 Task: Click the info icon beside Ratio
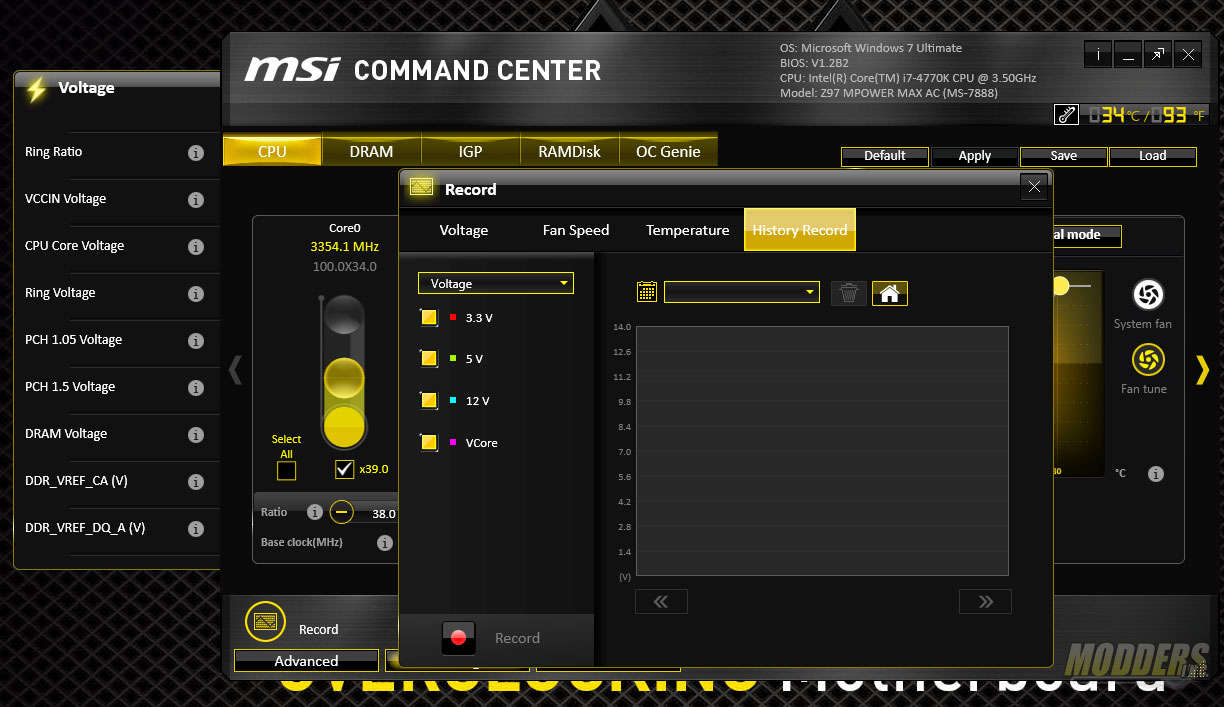click(x=315, y=512)
